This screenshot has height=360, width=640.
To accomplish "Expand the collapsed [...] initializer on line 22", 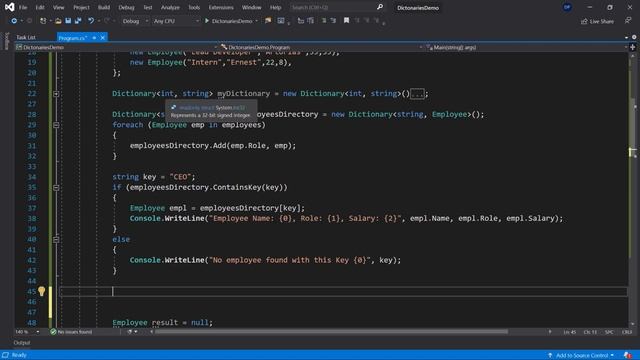I will pyautogui.click(x=417, y=94).
